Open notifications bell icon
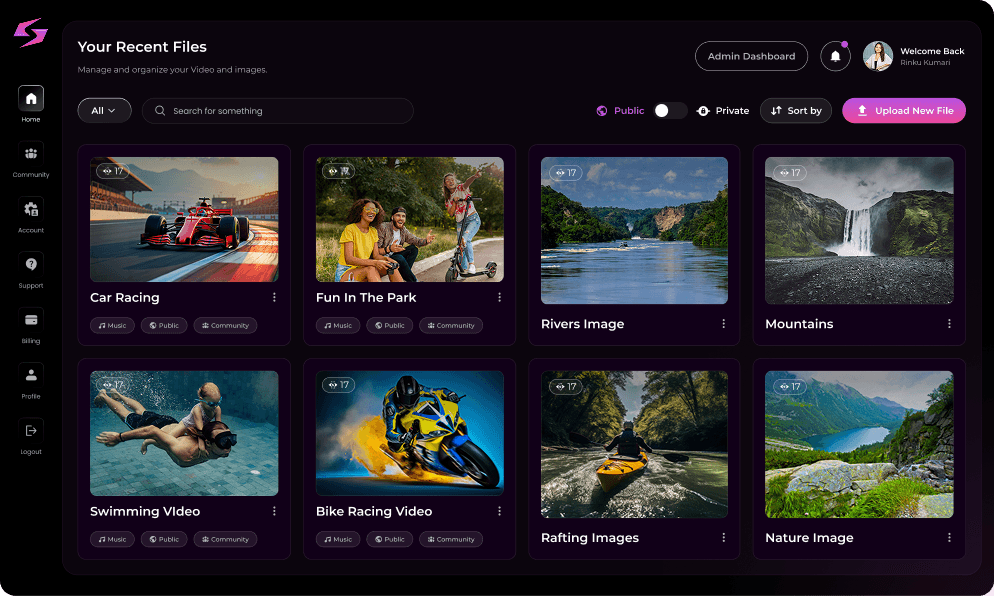This screenshot has width=994, height=596. (835, 57)
